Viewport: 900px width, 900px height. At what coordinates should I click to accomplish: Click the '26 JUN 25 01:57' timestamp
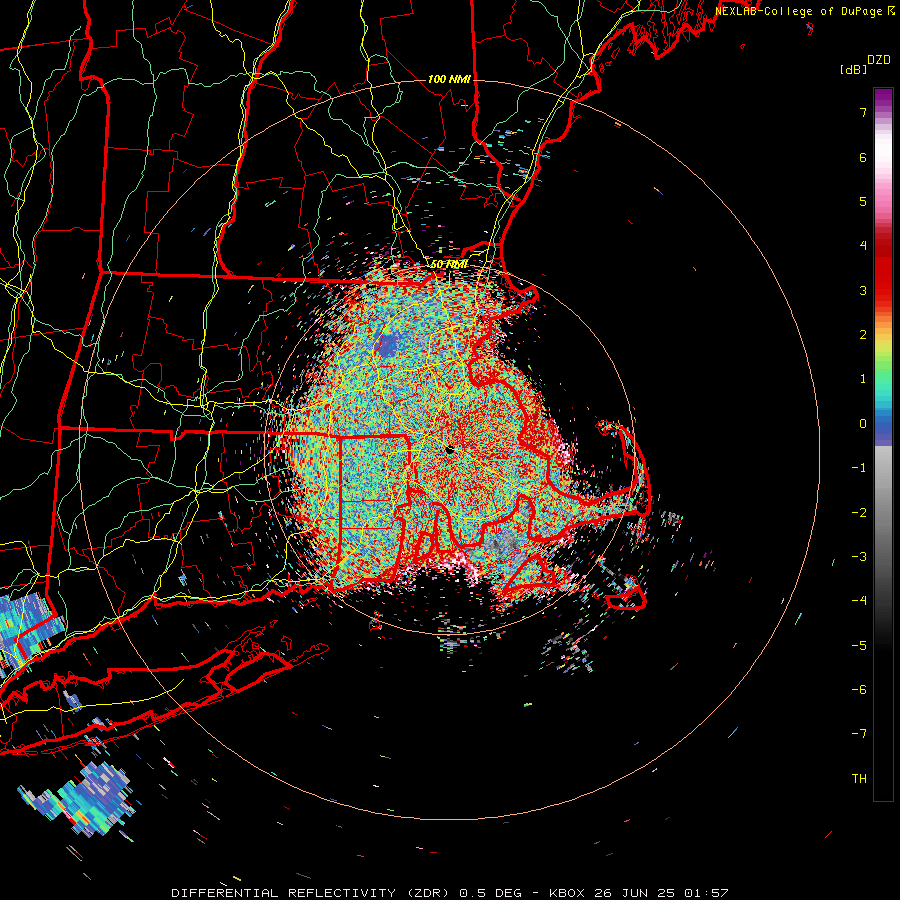660,893
